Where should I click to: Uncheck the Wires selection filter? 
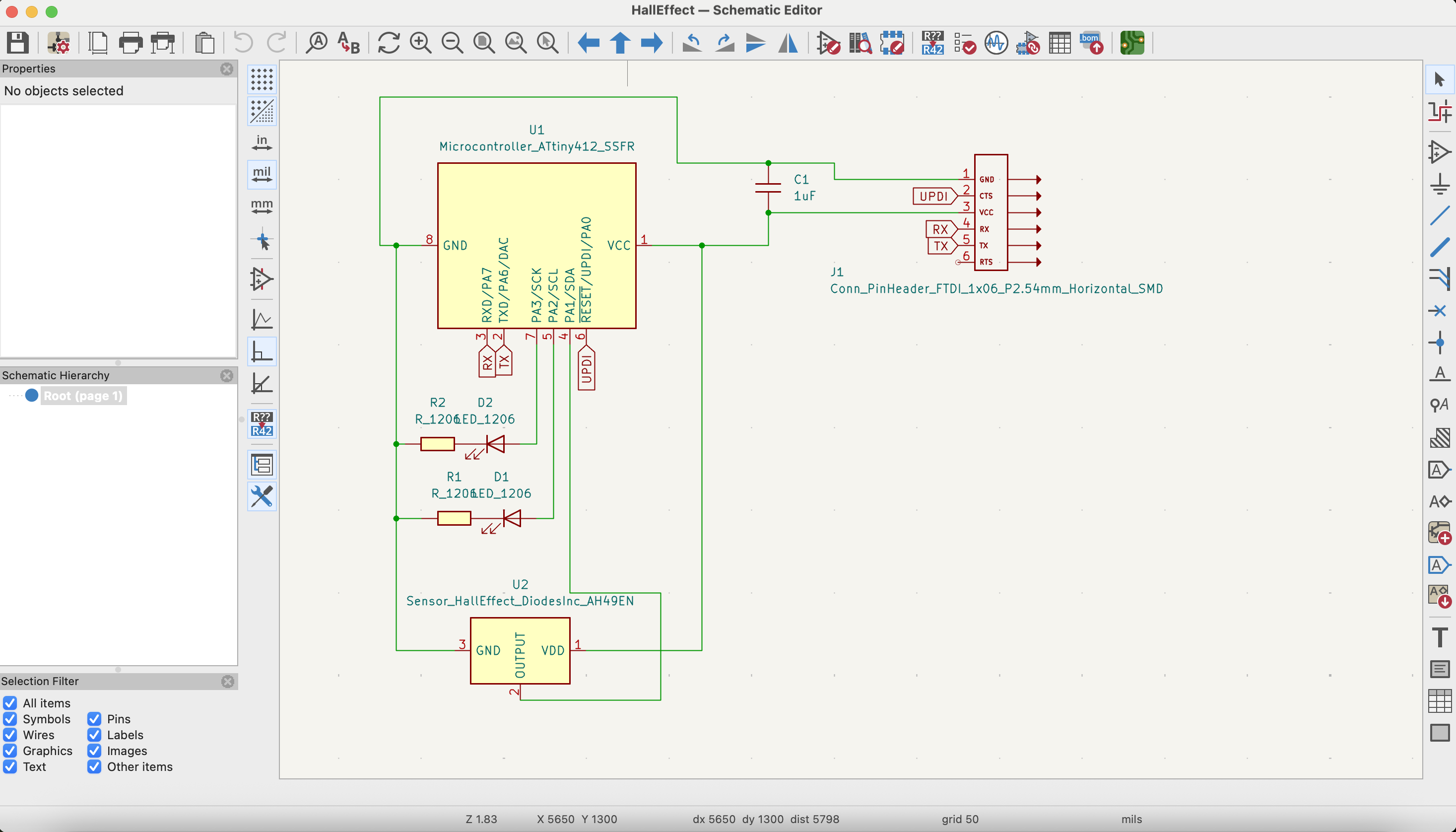10,735
